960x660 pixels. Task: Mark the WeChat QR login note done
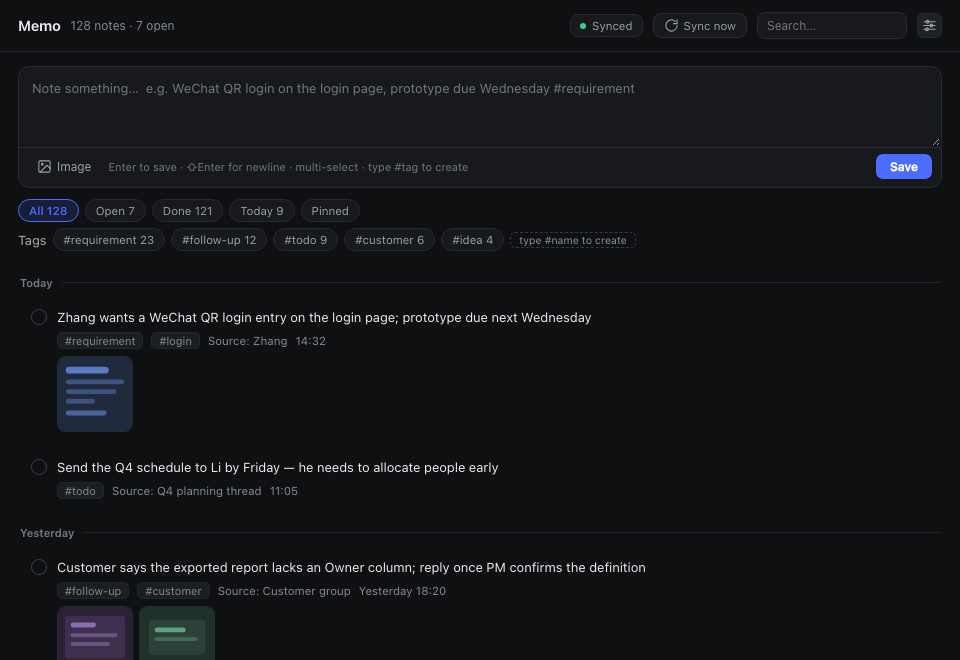pos(39,317)
